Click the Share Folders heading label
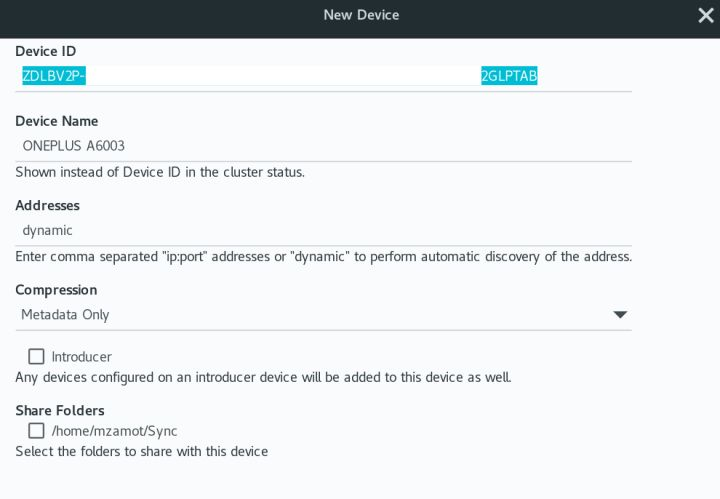The height and width of the screenshot is (499, 720). (60, 410)
